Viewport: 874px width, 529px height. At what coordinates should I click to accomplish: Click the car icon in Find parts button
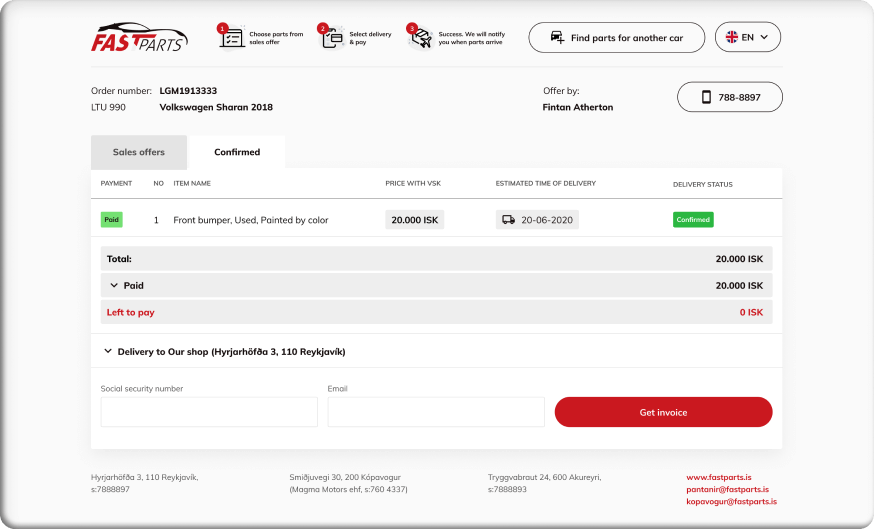(557, 38)
